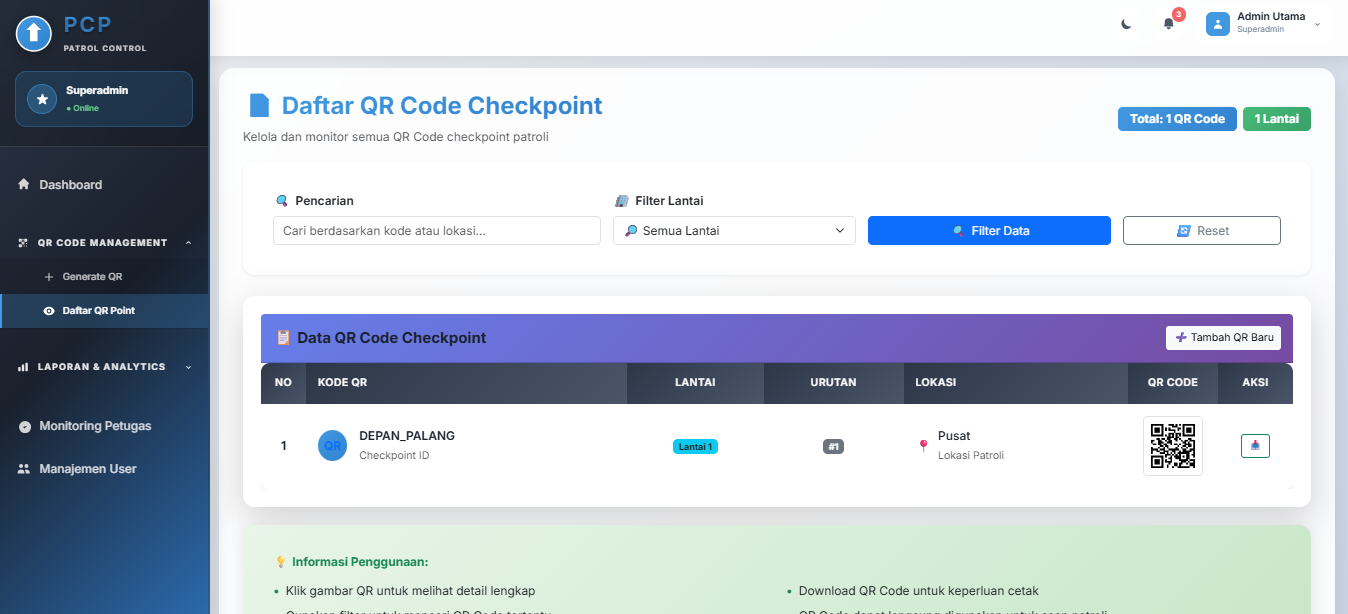
Task: Click the Pusat location pin icon
Action: (x=923, y=446)
